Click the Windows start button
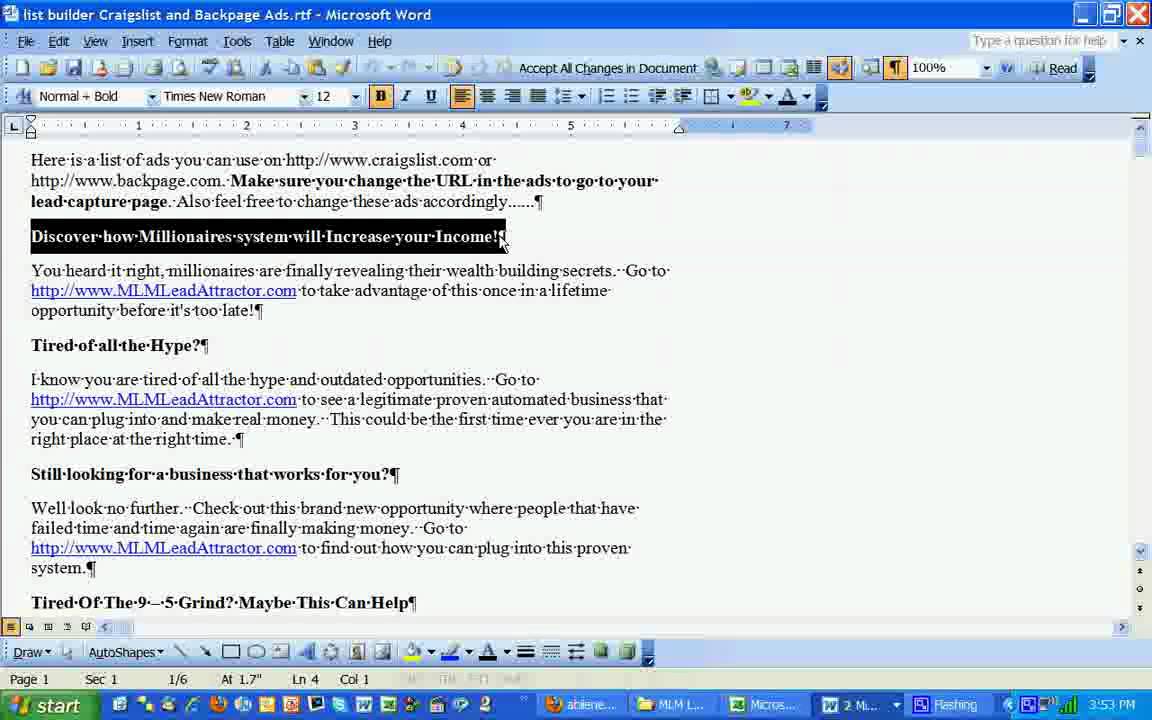This screenshot has height=720, width=1152. (x=48, y=705)
